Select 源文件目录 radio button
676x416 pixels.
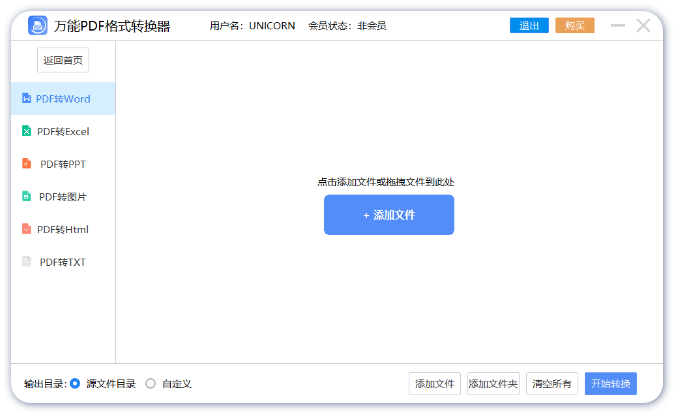click(x=75, y=383)
